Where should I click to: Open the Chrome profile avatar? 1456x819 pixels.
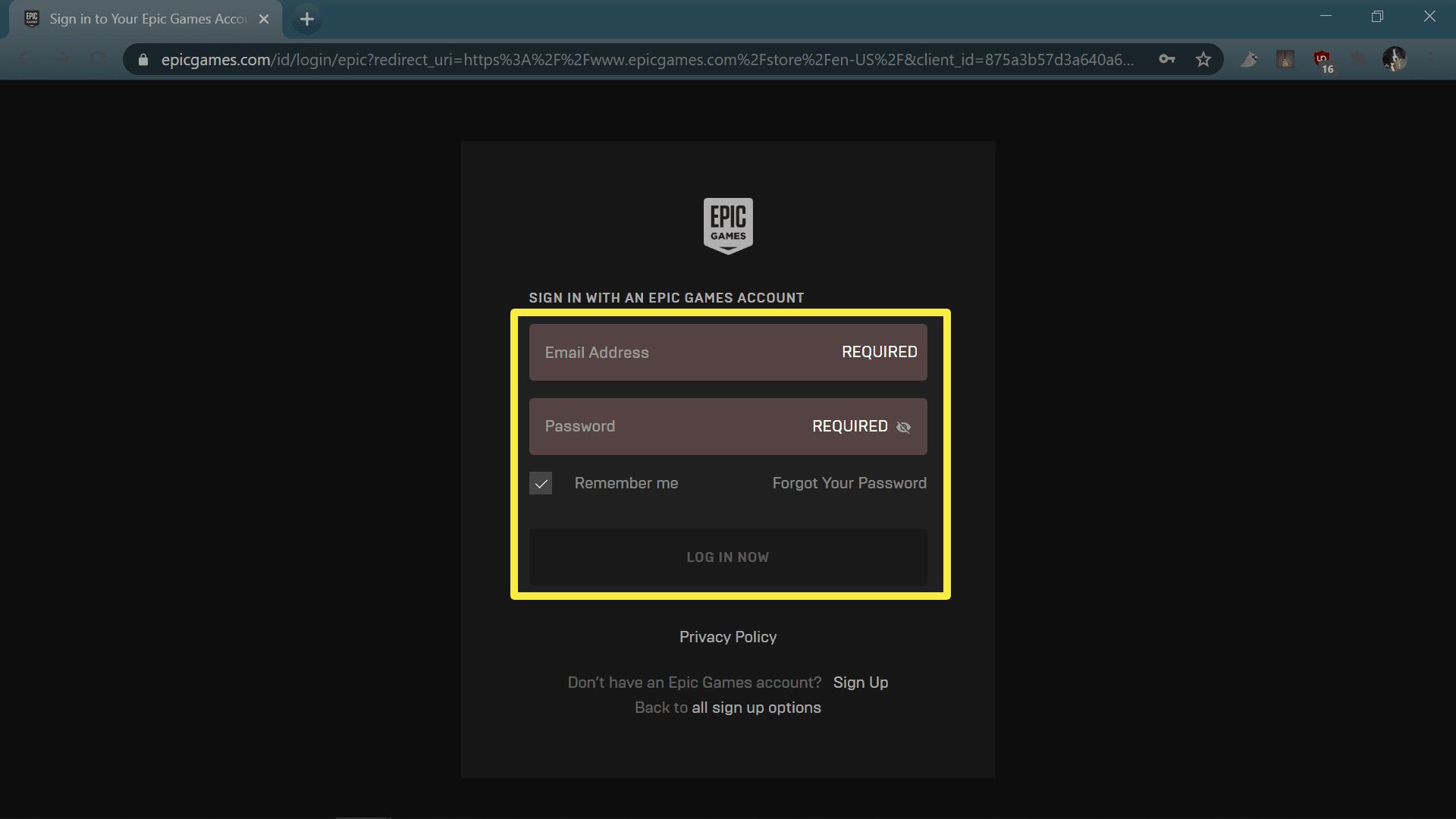pyautogui.click(x=1395, y=59)
